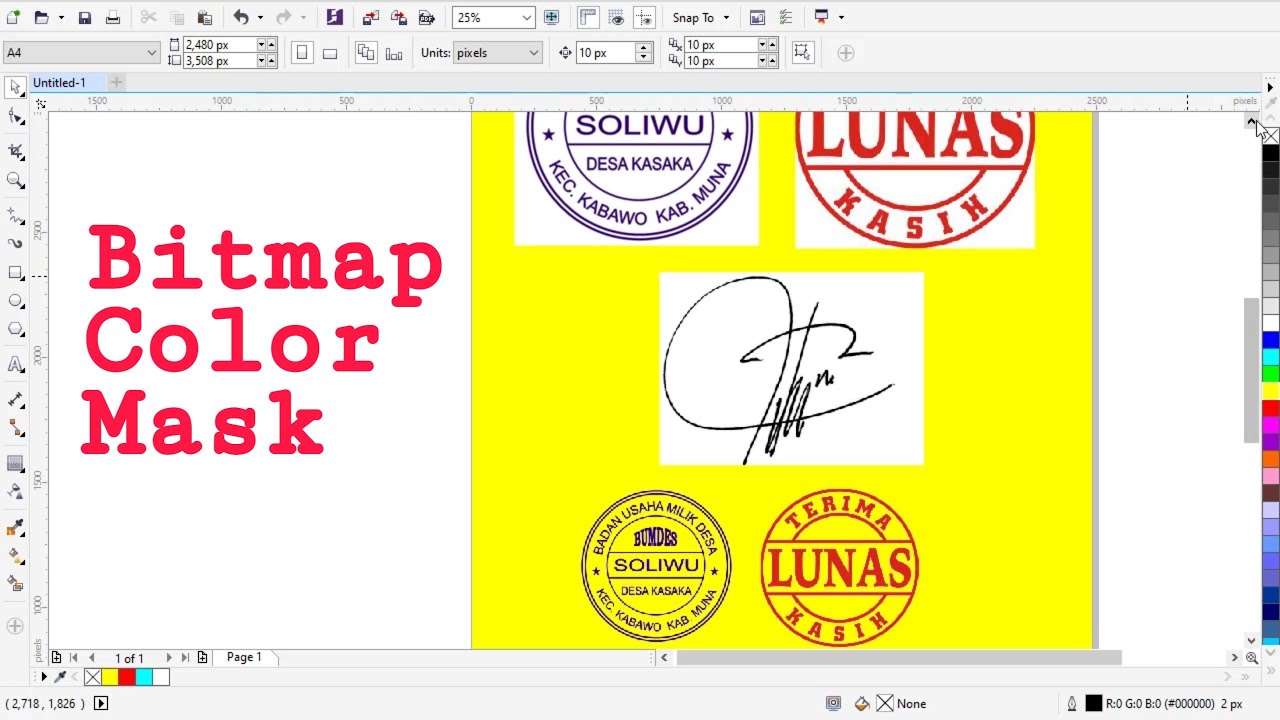Select the Pick tool
The width and height of the screenshot is (1280, 720).
(x=15, y=88)
